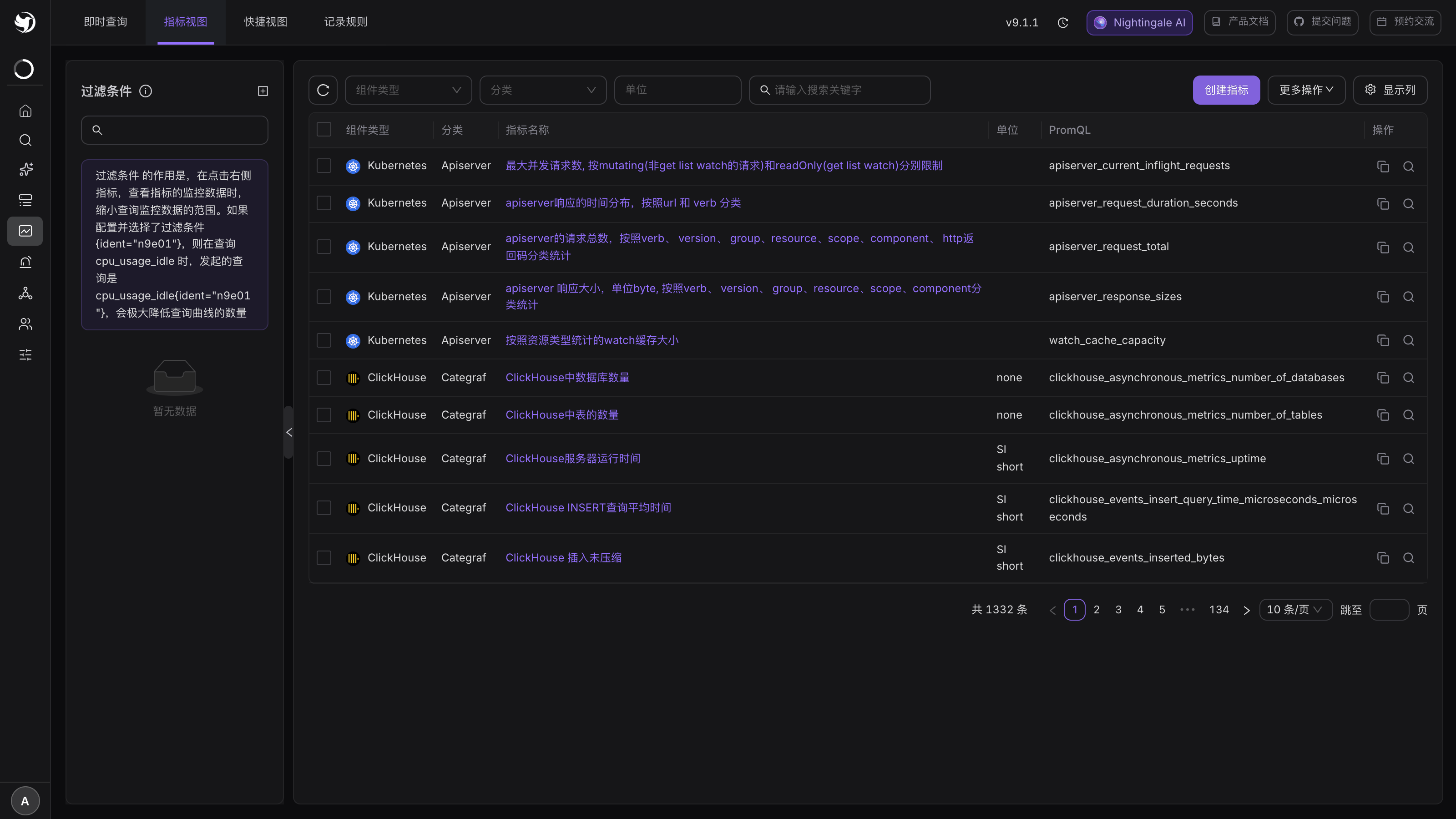Open the users sidebar icon

[x=25, y=324]
